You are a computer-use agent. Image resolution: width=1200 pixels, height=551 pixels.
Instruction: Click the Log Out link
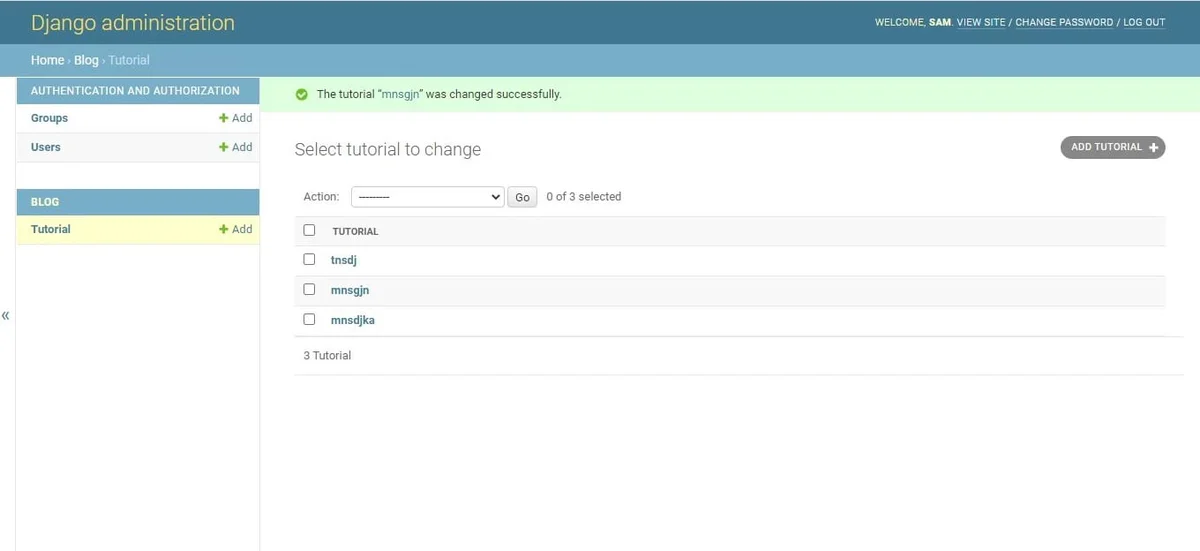point(1144,22)
